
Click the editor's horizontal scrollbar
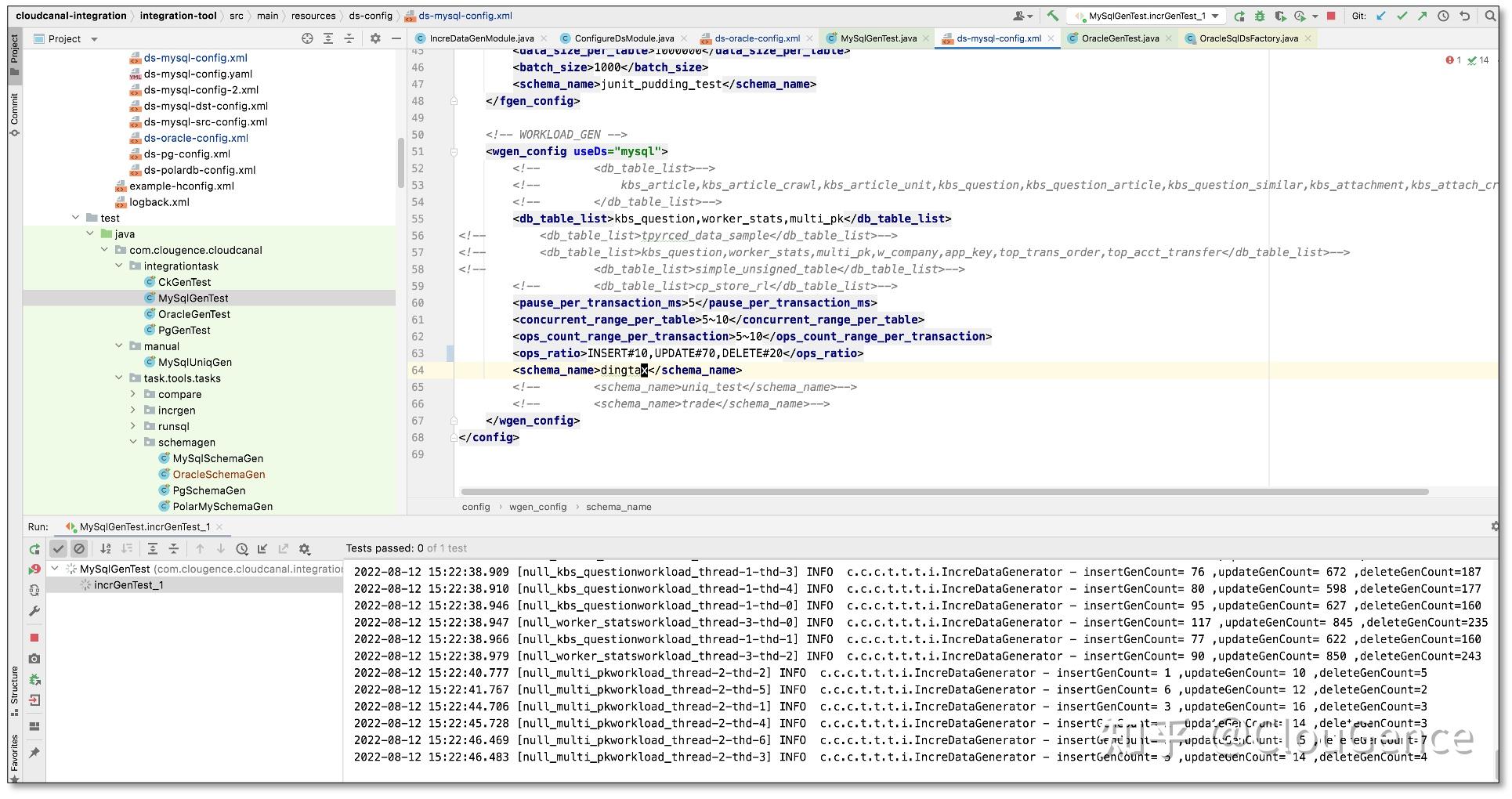(x=940, y=491)
